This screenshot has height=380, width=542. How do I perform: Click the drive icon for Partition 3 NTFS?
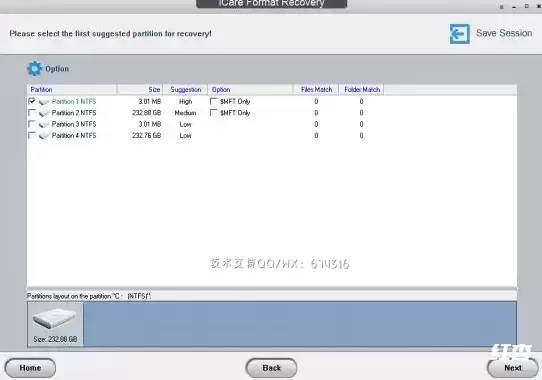coord(44,124)
